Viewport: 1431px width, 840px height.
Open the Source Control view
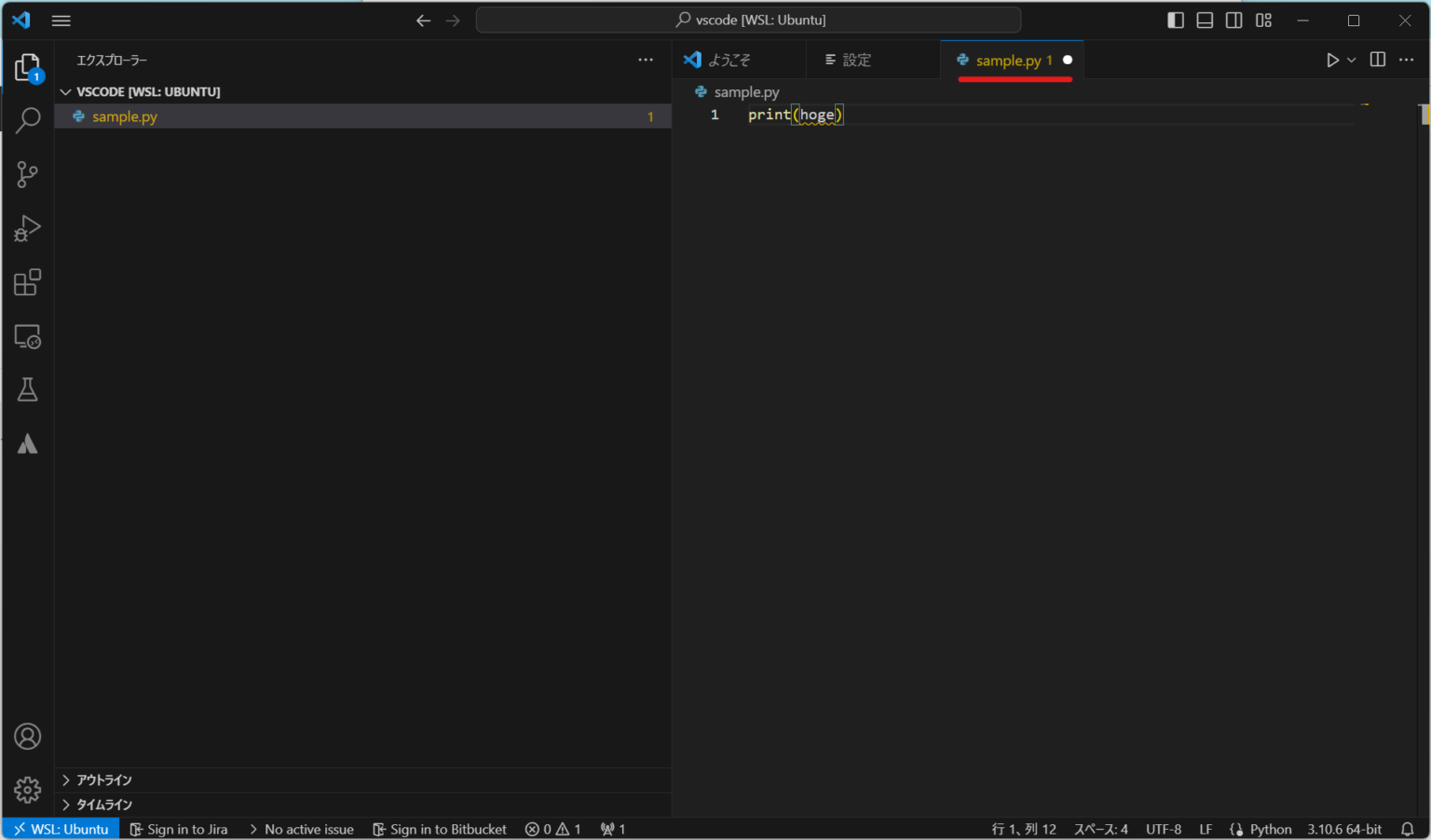tap(28, 174)
